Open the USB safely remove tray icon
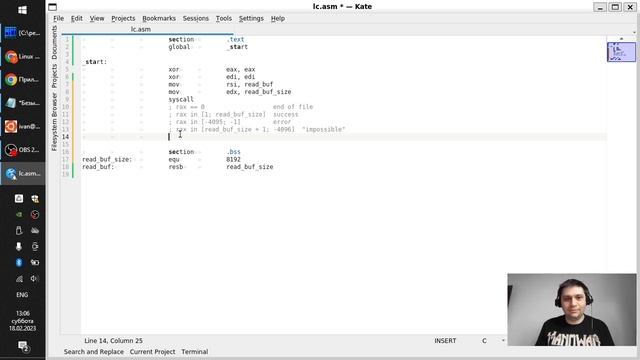 click(19, 231)
